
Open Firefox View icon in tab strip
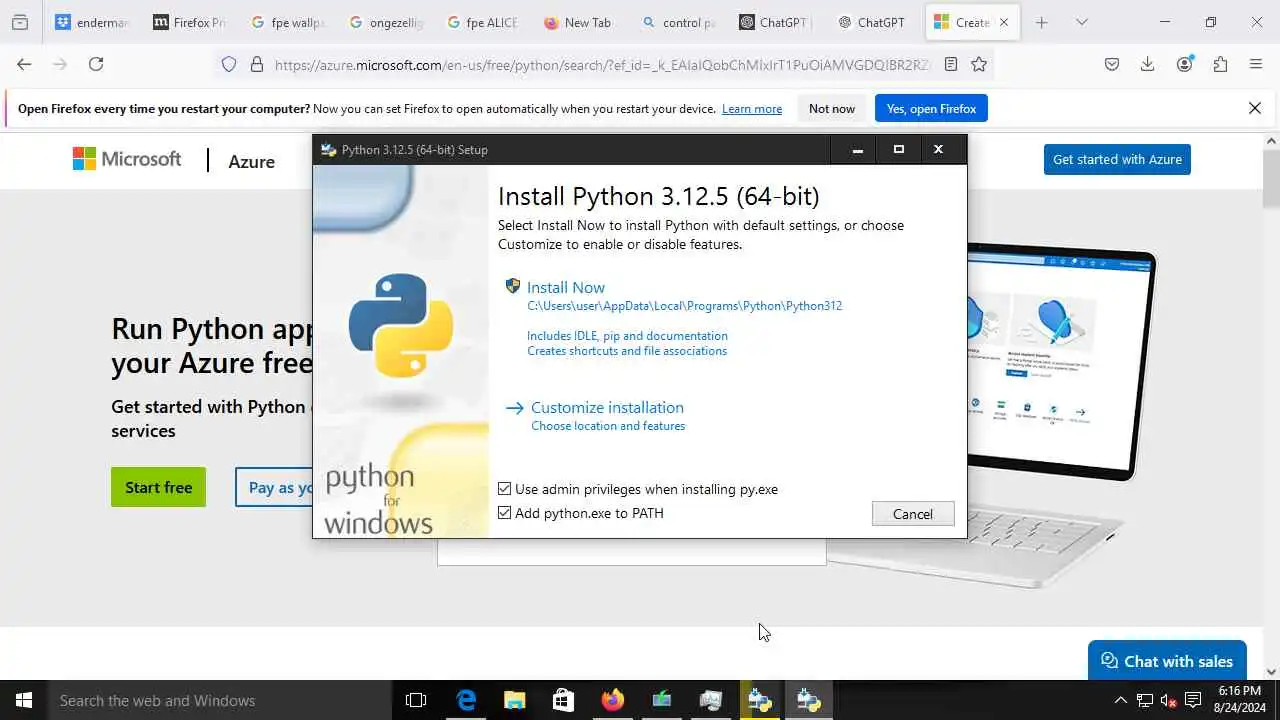[x=19, y=22]
